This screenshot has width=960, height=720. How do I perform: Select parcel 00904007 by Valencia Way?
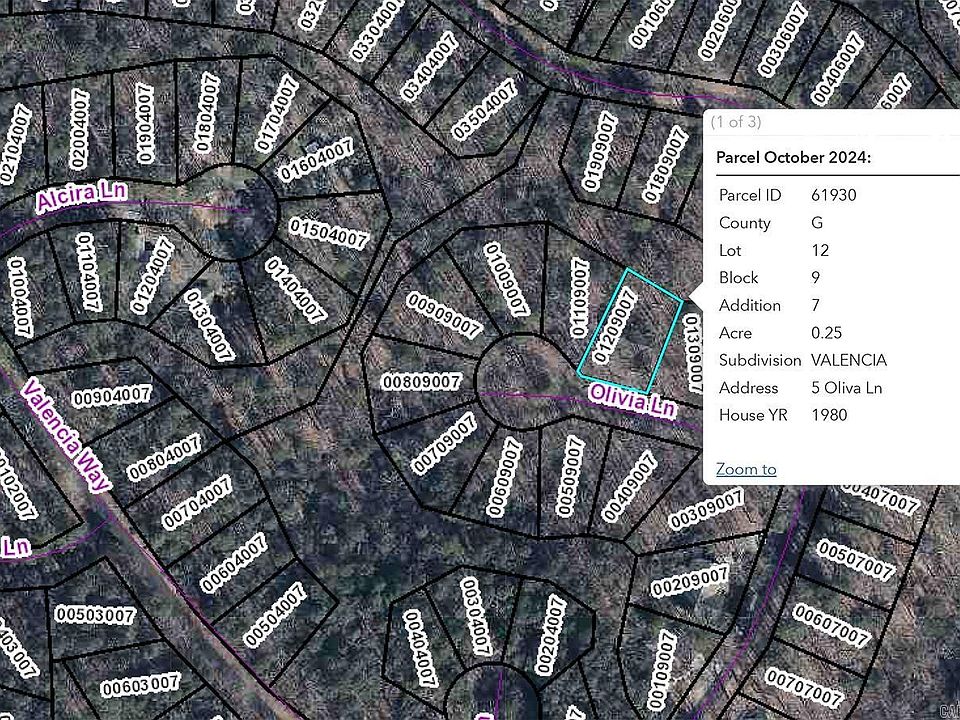point(120,397)
